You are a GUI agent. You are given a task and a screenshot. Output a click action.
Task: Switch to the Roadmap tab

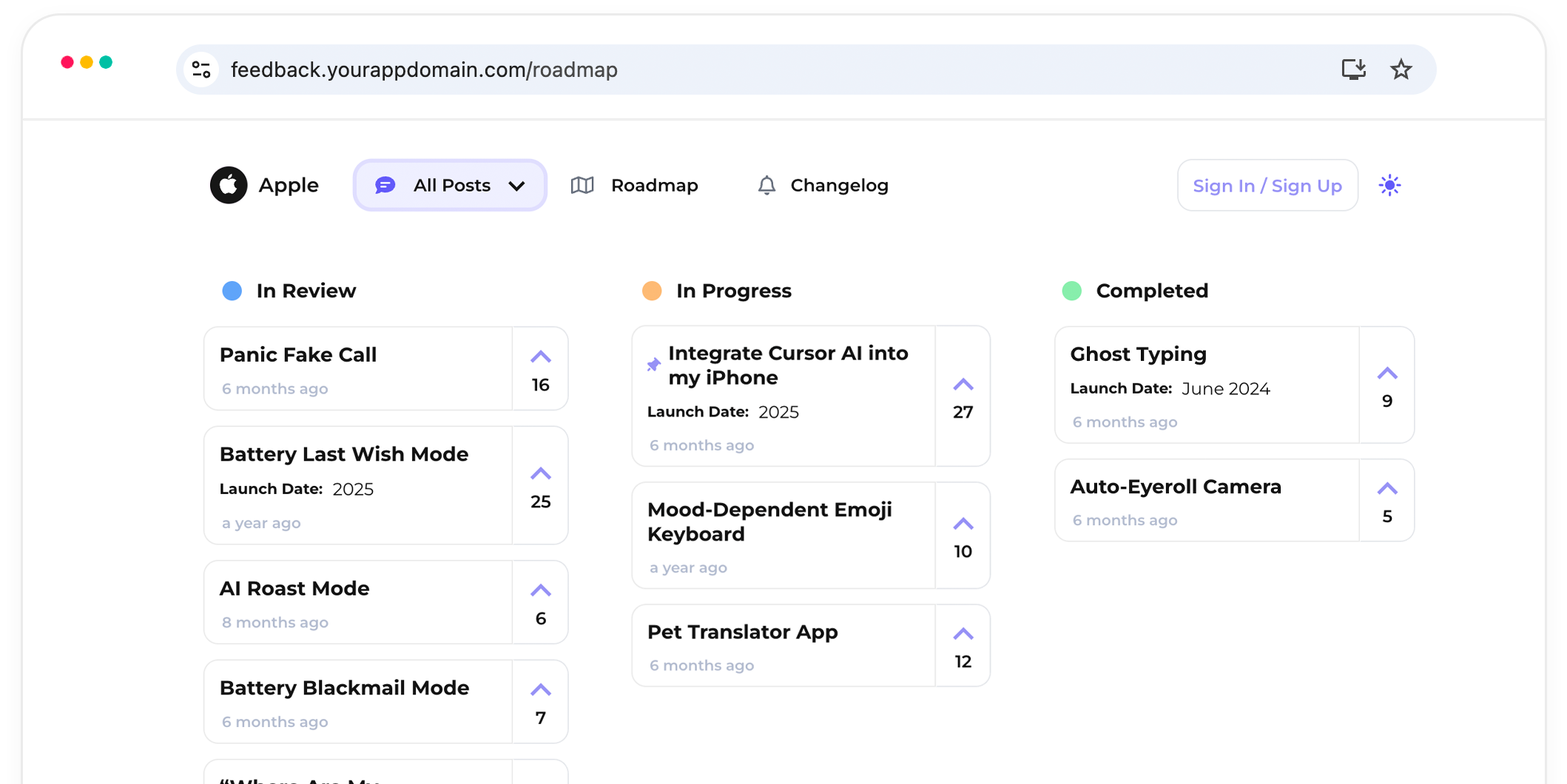coord(654,185)
